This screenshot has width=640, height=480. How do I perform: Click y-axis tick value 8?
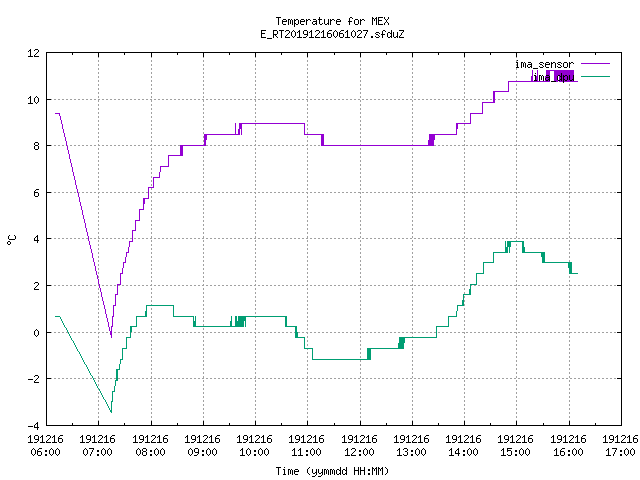36,146
